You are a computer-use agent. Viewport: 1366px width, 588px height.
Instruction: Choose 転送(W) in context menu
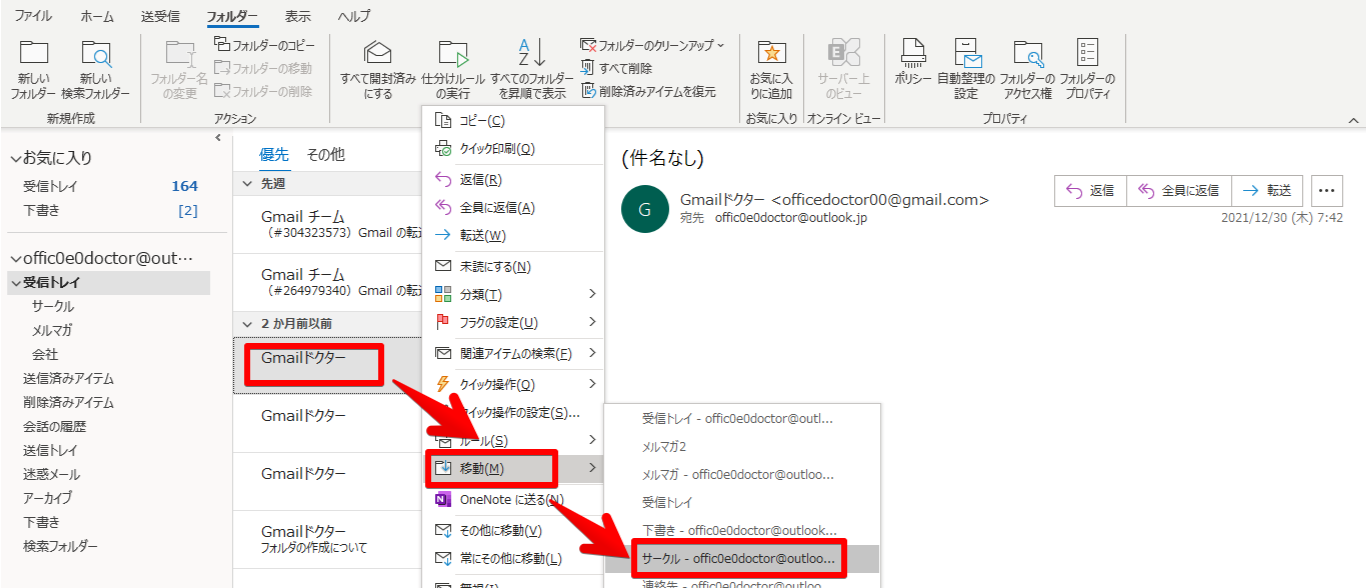click(x=514, y=235)
